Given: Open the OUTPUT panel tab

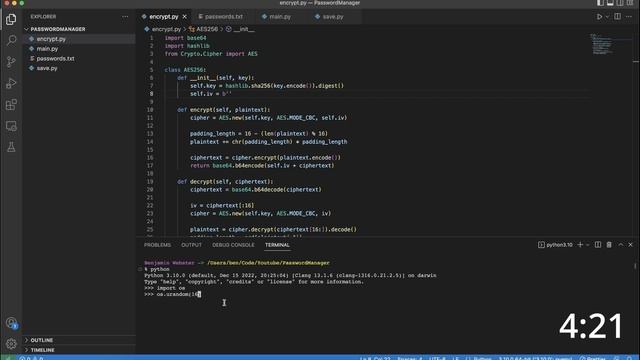Looking at the screenshot, I should tap(191, 245).
